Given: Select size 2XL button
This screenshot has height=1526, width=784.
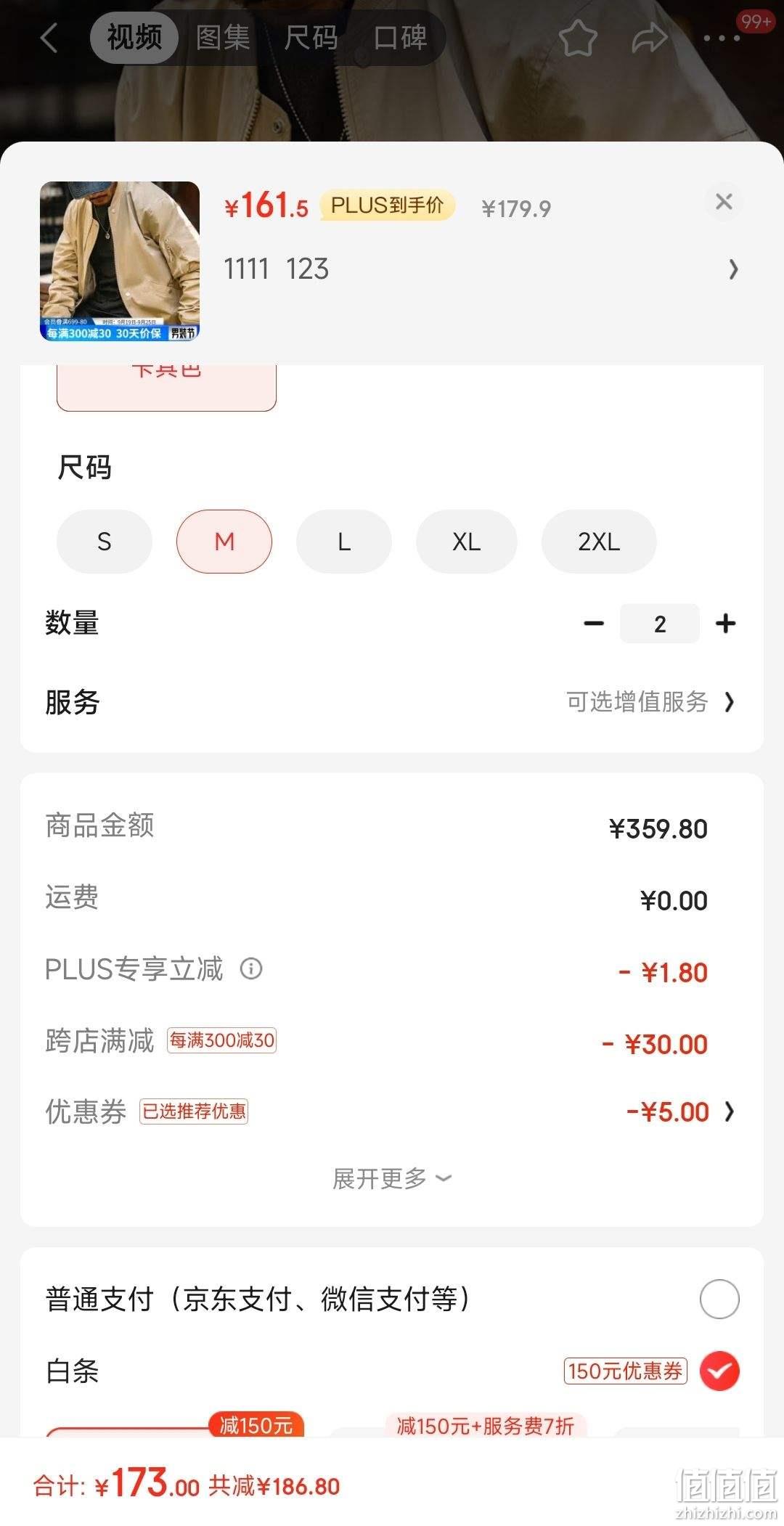Looking at the screenshot, I should pyautogui.click(x=599, y=542).
